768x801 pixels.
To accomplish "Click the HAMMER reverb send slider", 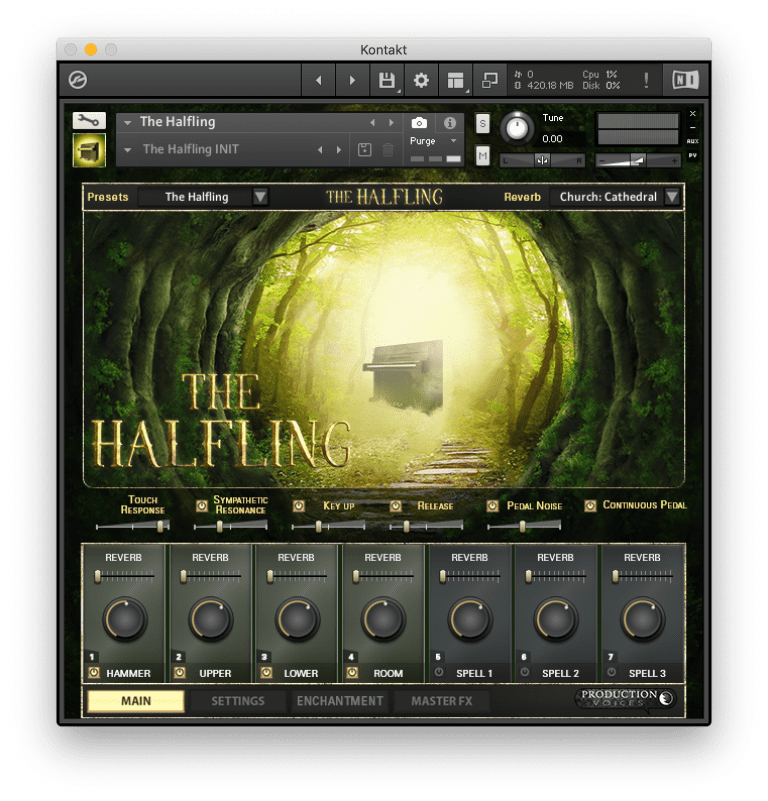I will coord(124,577).
